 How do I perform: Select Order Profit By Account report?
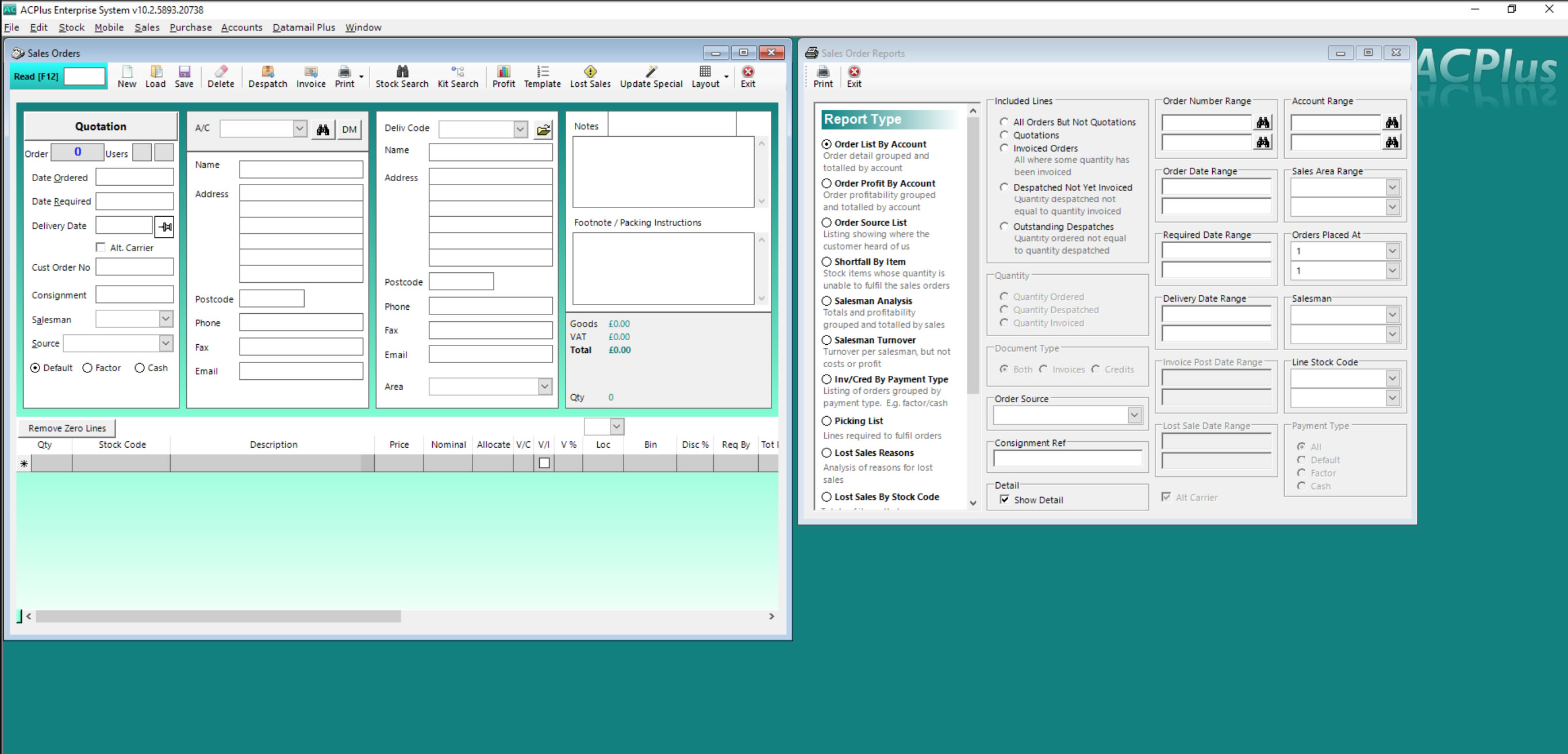[x=826, y=183]
